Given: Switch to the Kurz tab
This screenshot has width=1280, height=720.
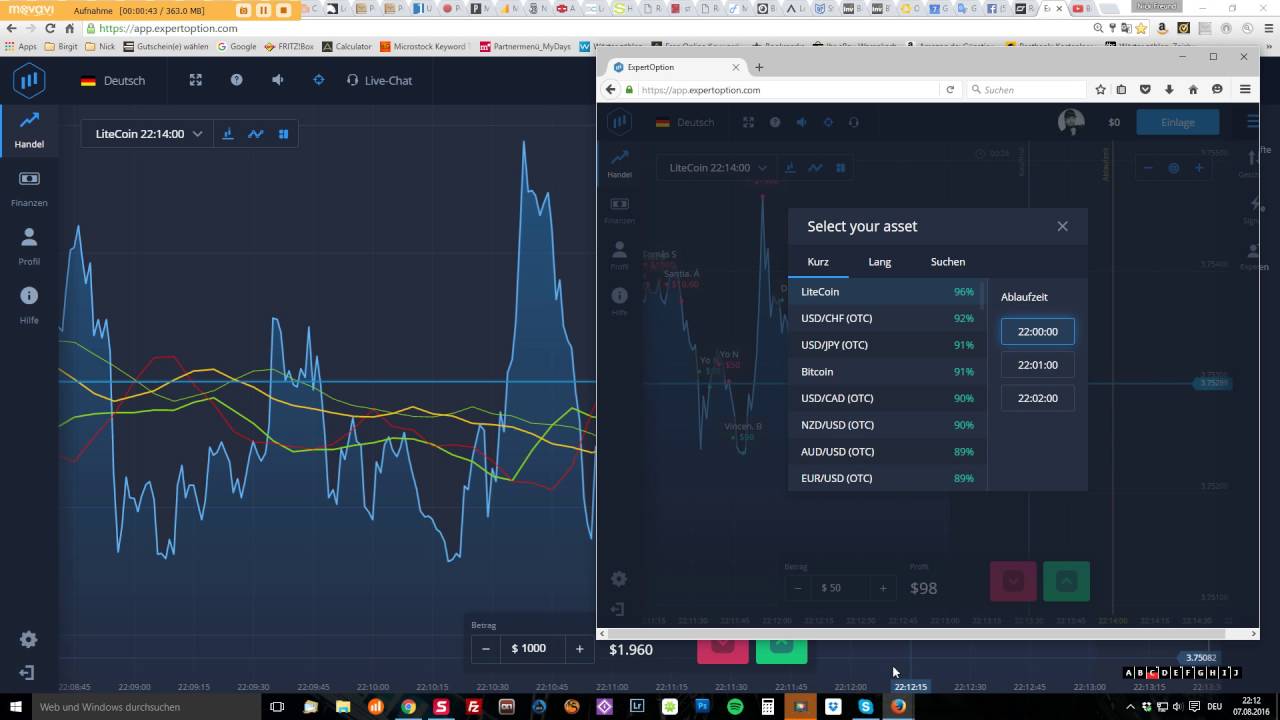Looking at the screenshot, I should pyautogui.click(x=818, y=262).
